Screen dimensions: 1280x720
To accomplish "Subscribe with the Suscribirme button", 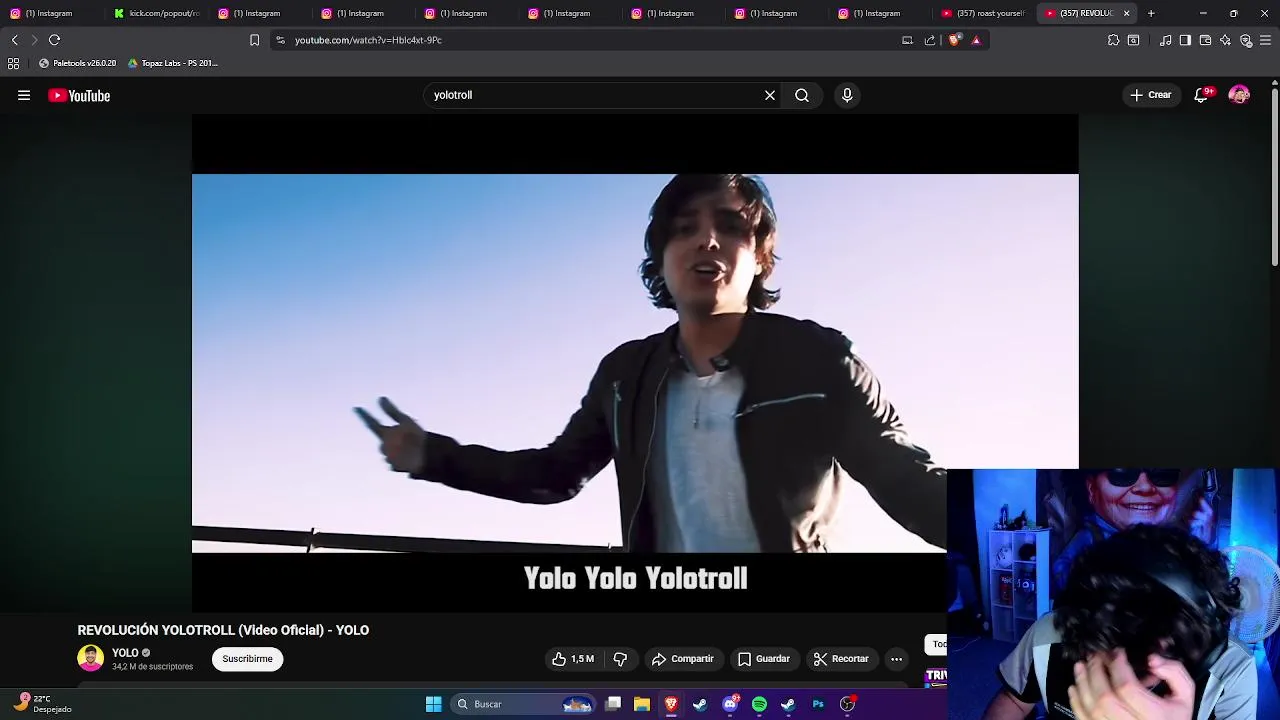I will tap(247, 659).
